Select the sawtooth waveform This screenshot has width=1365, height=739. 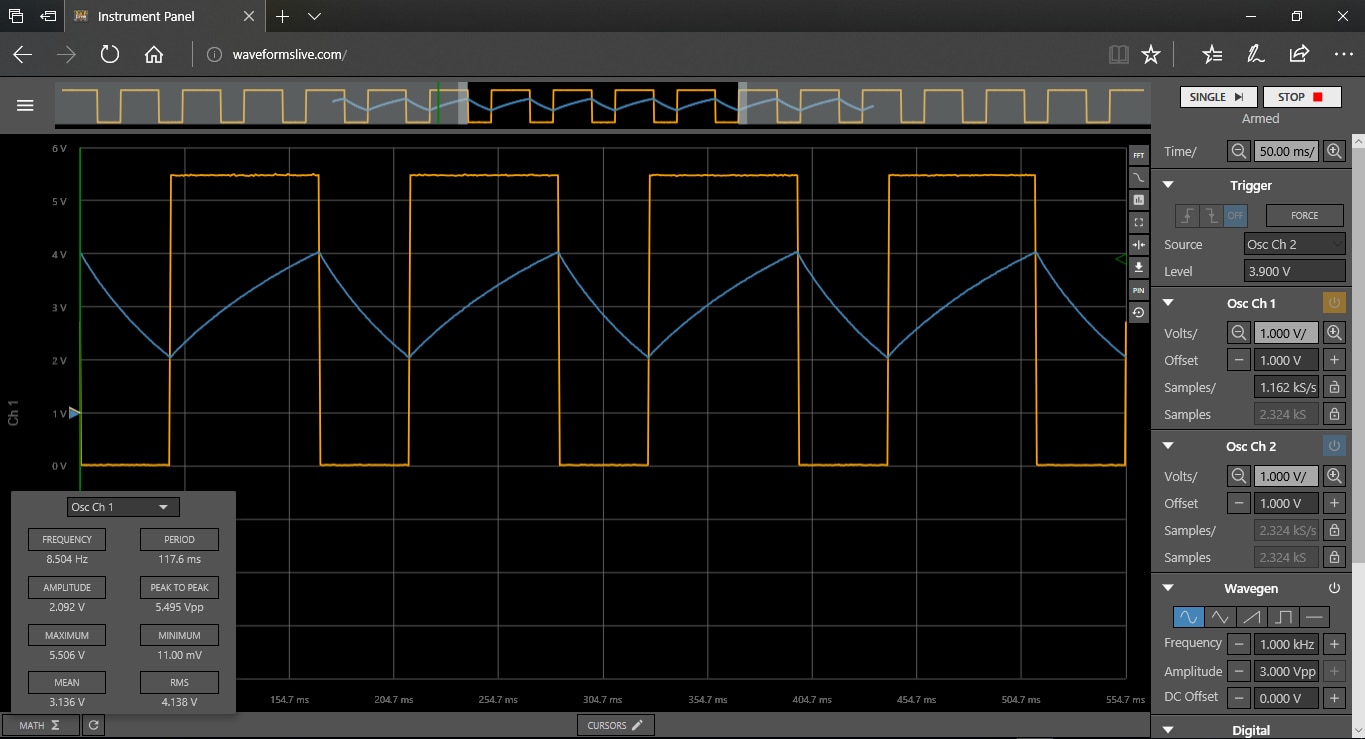1251,617
